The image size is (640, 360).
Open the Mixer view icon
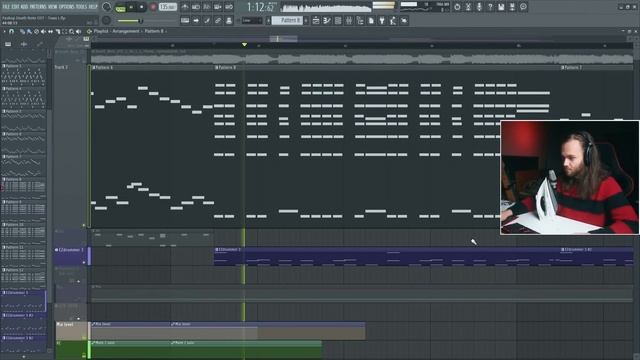pos(349,20)
